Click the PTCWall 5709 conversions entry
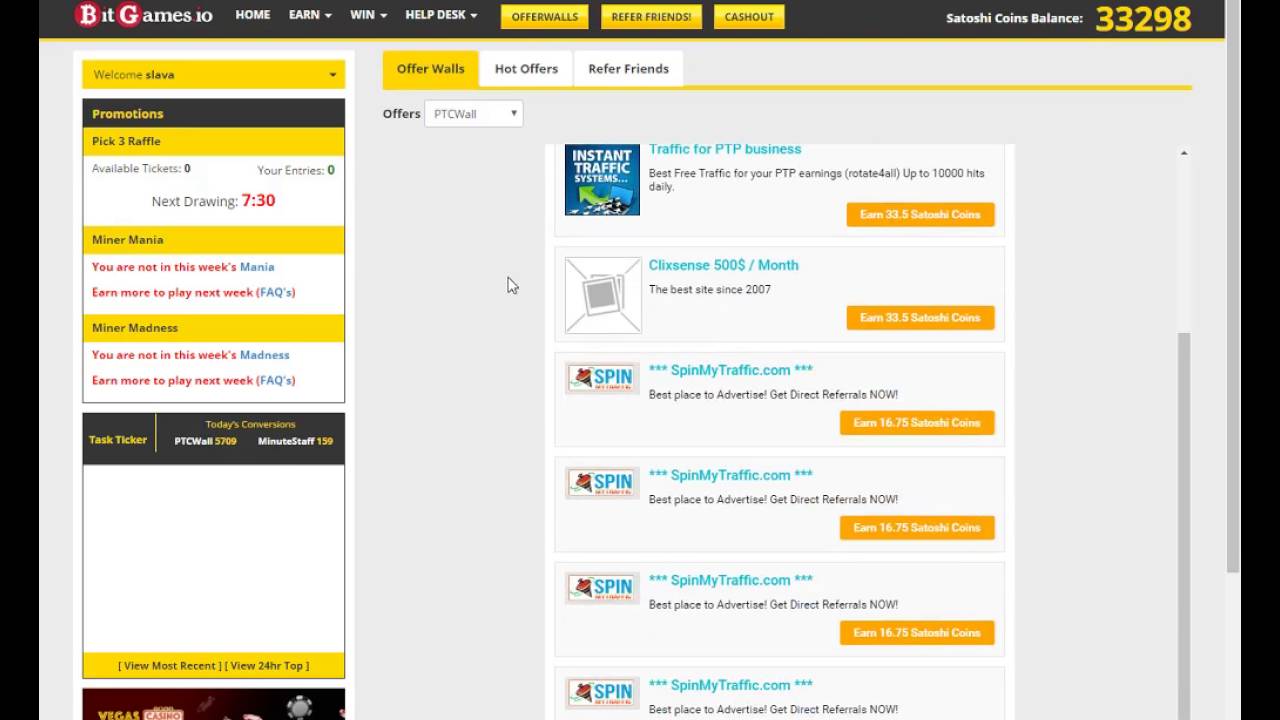Image resolution: width=1280 pixels, height=720 pixels. tap(205, 441)
